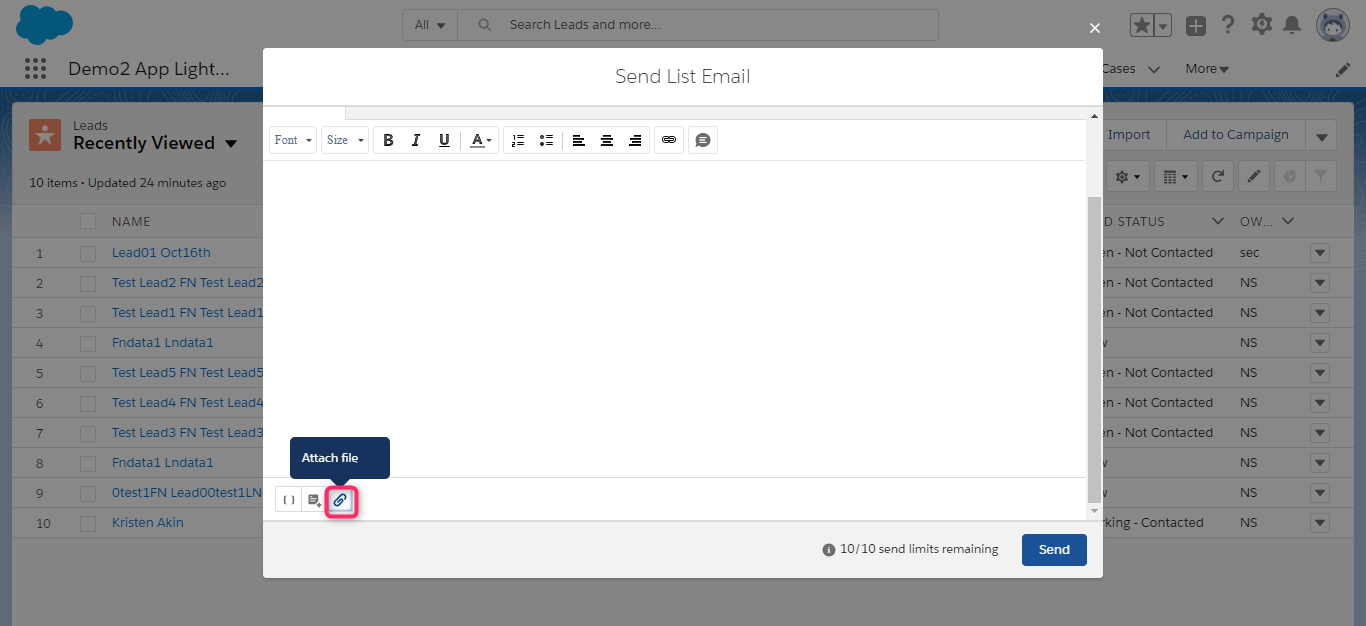
Task: Open the Cases tab chevron menu
Action: [1154, 70]
